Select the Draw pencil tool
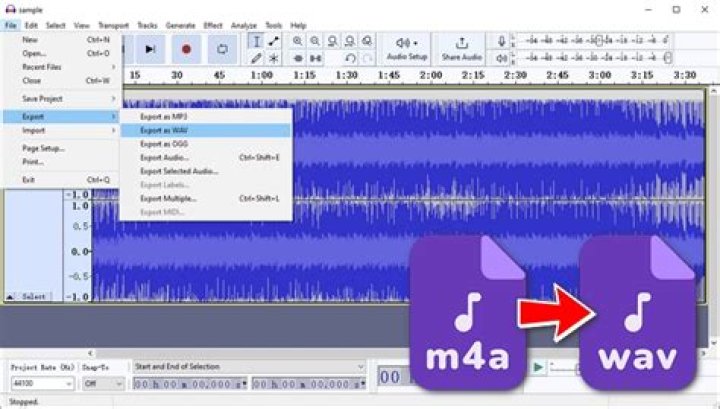Image resolution: width=720 pixels, height=409 pixels. [x=256, y=59]
